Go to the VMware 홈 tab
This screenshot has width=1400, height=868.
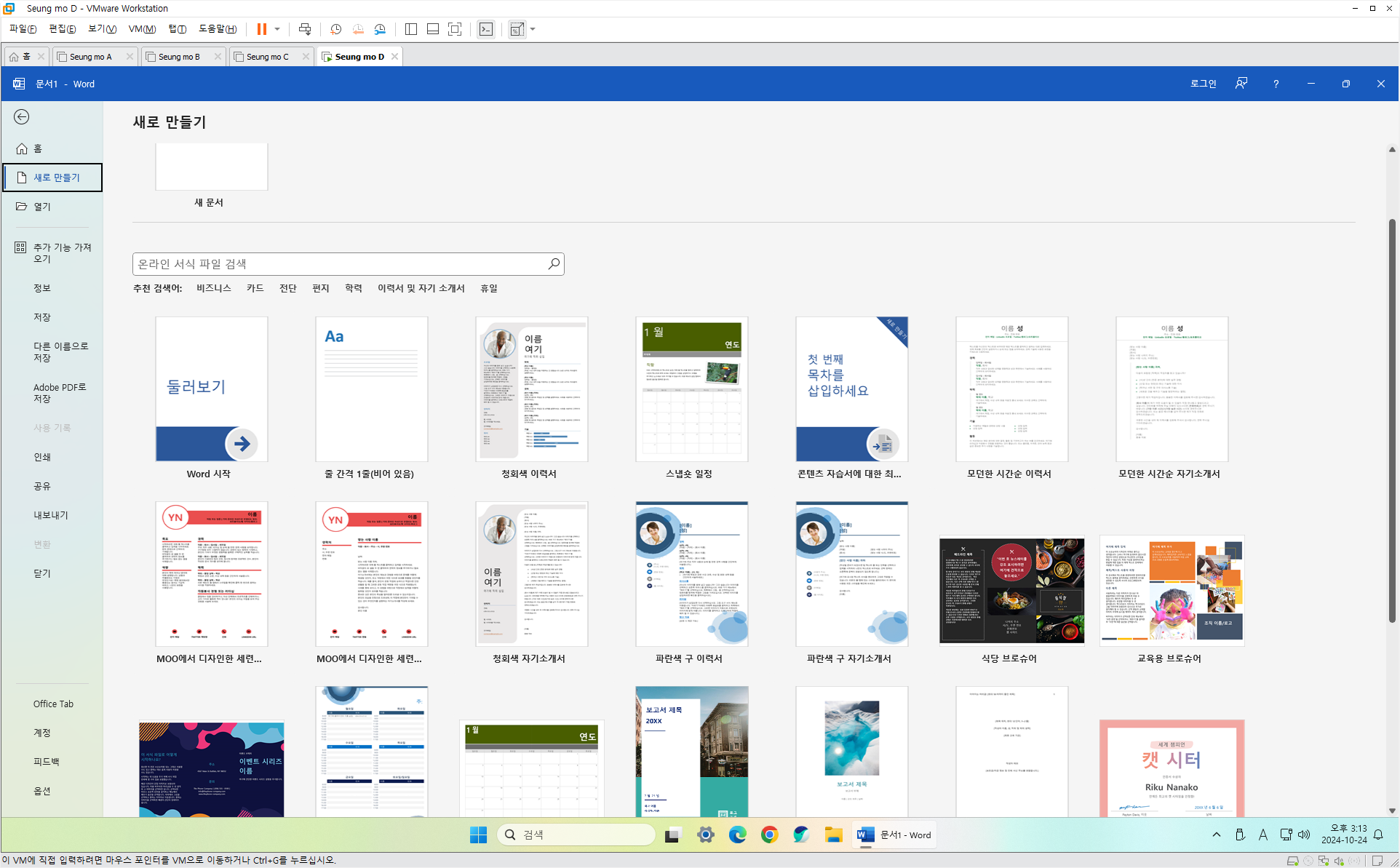(x=20, y=57)
